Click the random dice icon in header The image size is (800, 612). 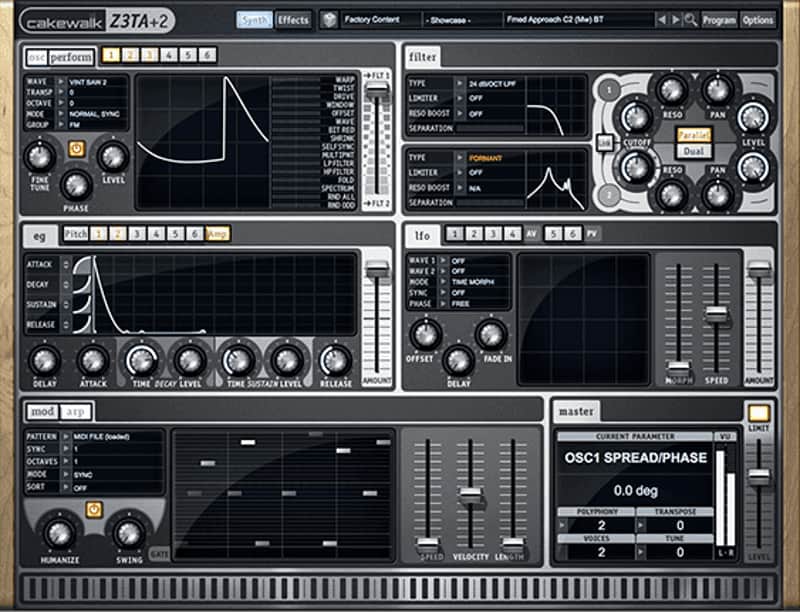click(329, 20)
